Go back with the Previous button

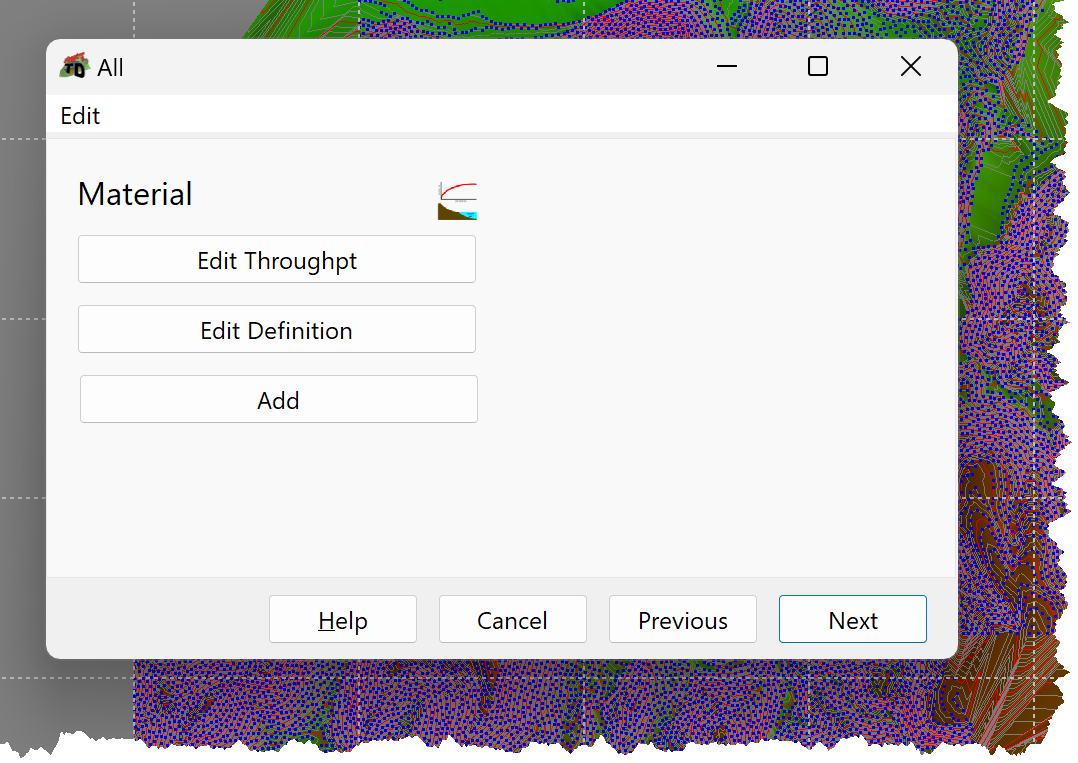click(x=683, y=619)
